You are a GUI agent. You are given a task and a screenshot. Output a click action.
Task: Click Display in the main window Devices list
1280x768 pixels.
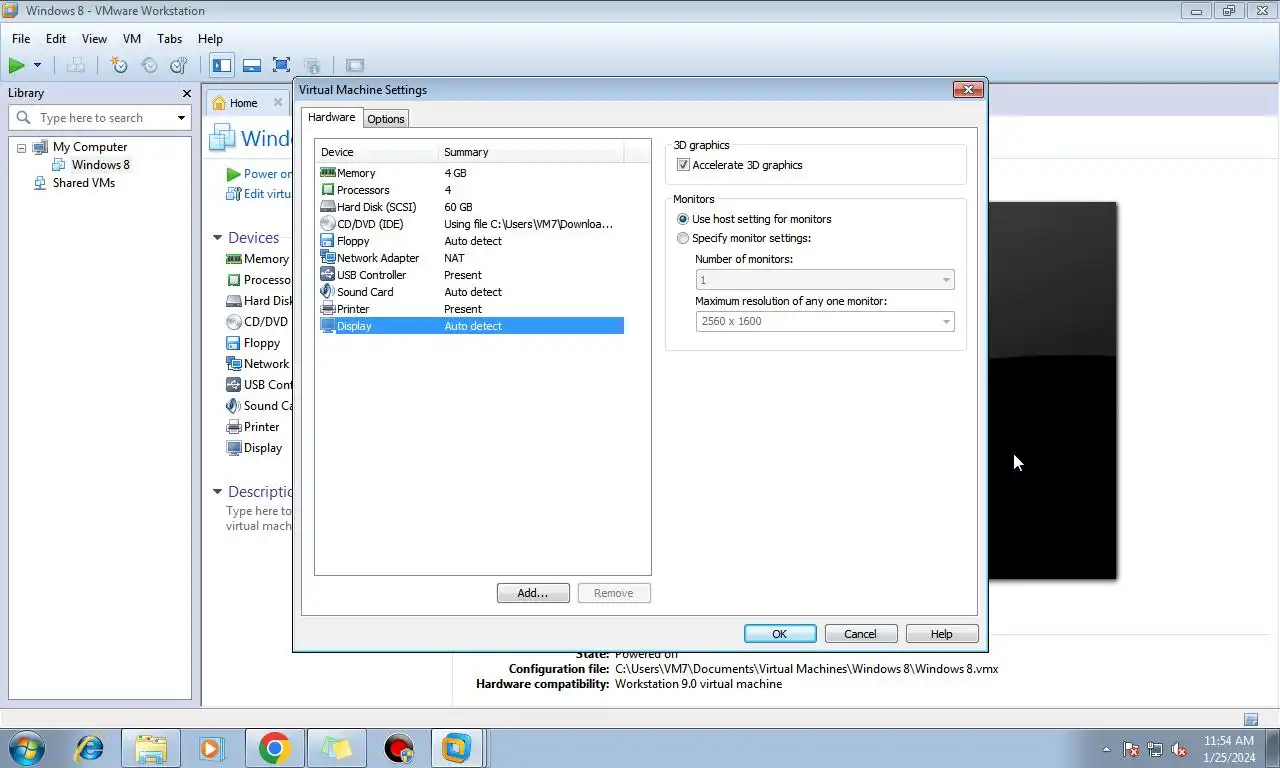[x=255, y=448]
